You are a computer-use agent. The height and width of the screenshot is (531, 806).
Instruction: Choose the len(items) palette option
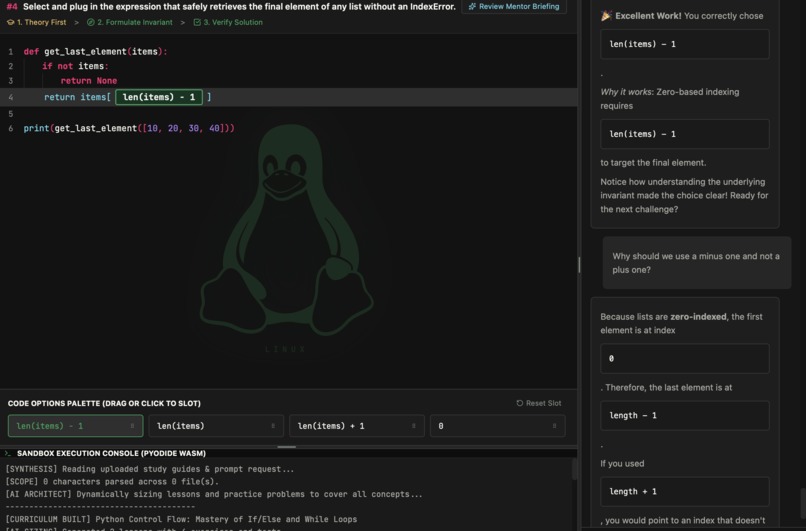pyautogui.click(x=216, y=426)
